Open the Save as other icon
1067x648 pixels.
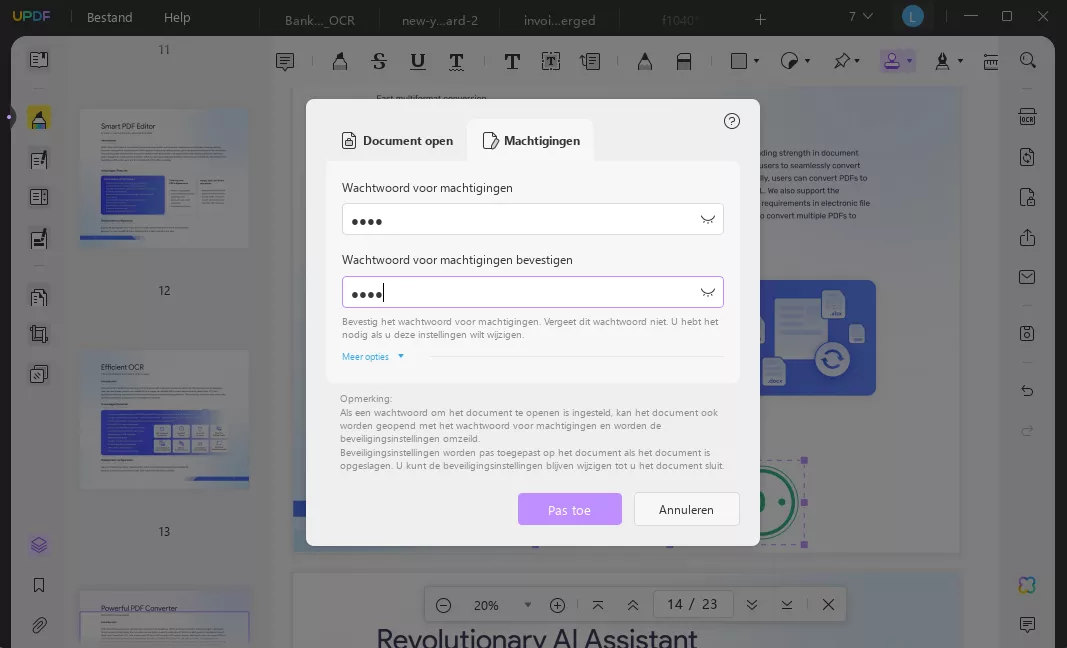point(1027,334)
